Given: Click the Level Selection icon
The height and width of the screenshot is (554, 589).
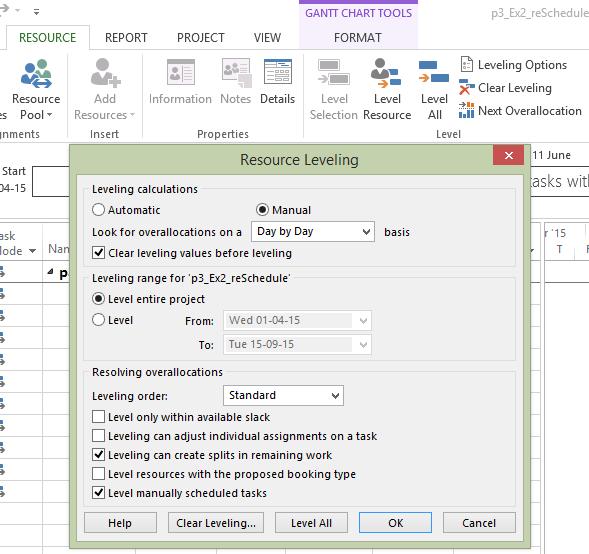Looking at the screenshot, I should [x=334, y=89].
